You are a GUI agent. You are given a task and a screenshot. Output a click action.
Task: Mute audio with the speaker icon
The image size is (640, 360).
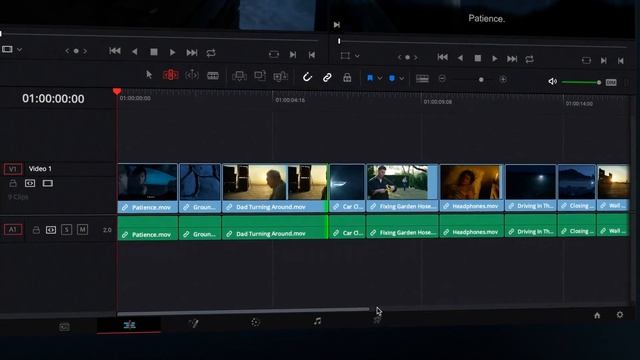[553, 82]
